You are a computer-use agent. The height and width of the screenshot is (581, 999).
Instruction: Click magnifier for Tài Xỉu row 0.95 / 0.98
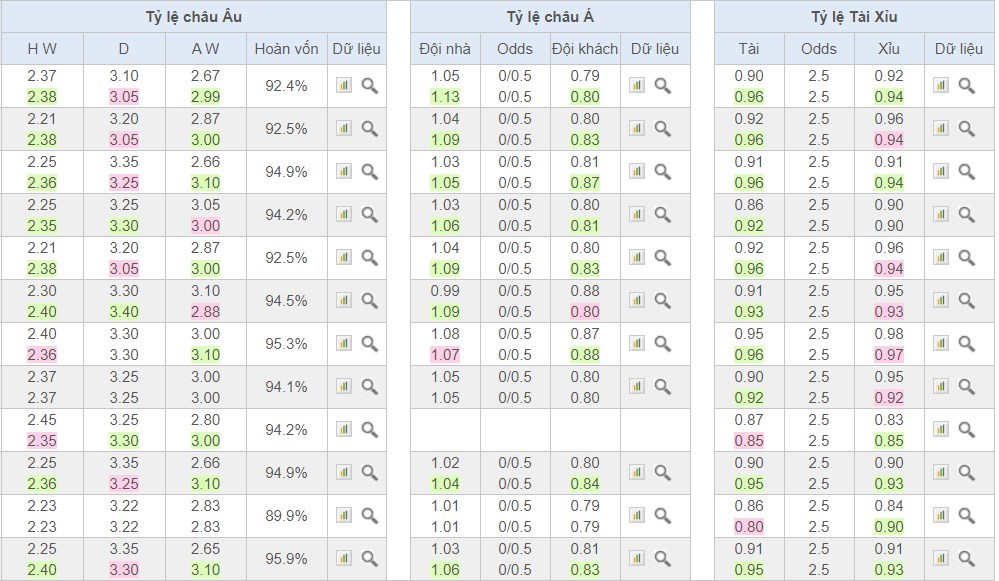966,343
